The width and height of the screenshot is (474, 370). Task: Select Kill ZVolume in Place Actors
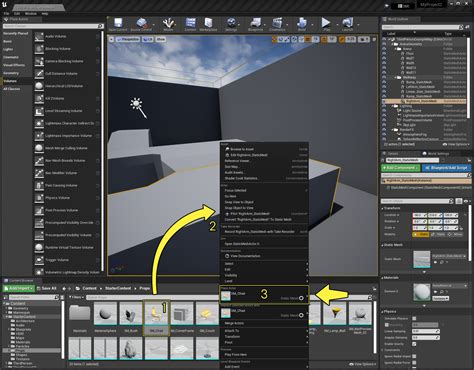point(67,98)
